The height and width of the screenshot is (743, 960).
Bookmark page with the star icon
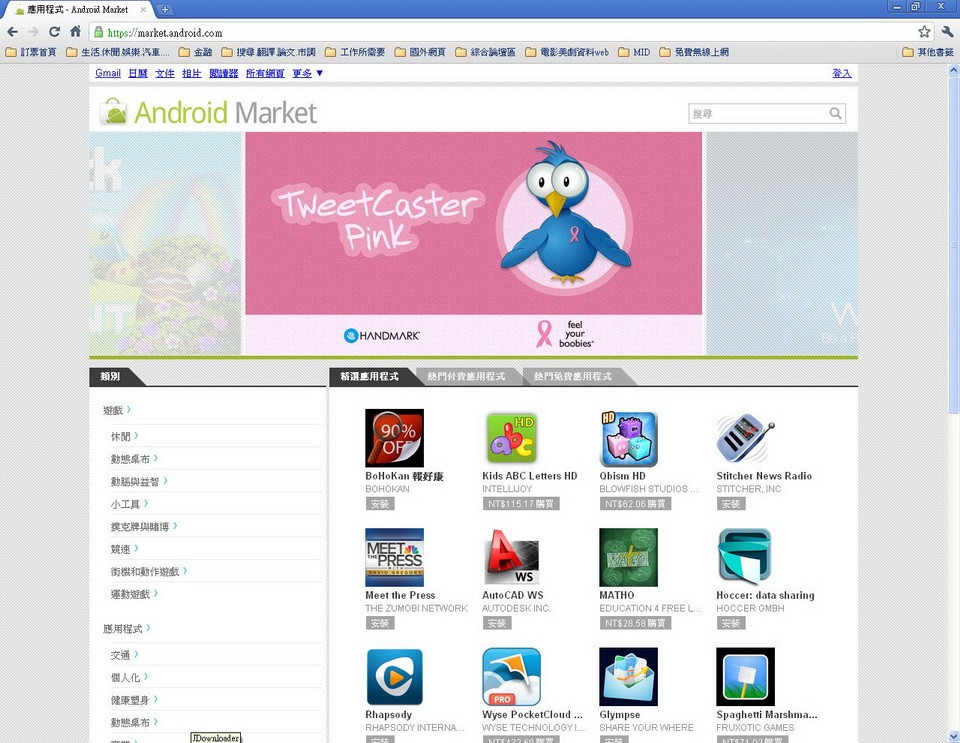[924, 32]
